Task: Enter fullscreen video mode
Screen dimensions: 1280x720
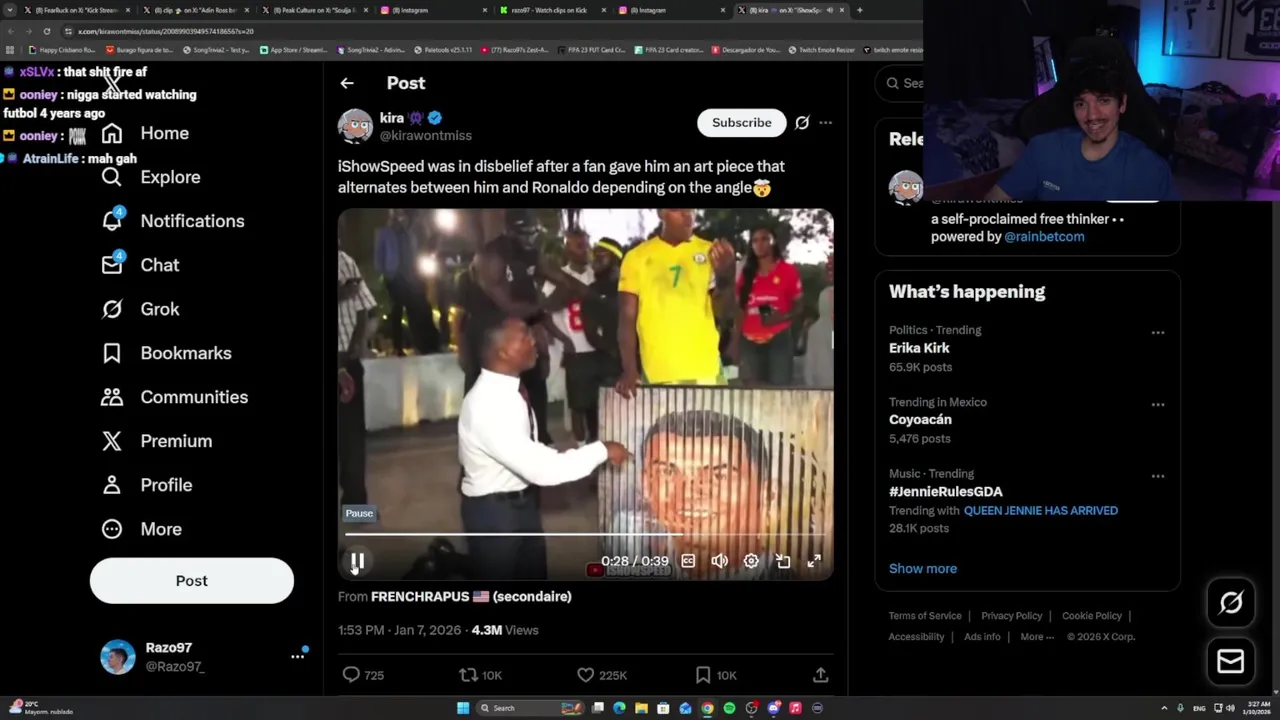Action: pyautogui.click(x=814, y=561)
